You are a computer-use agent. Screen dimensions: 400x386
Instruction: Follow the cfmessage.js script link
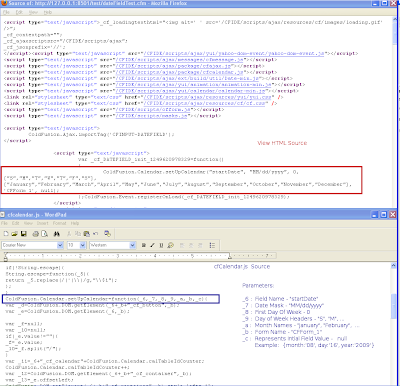point(180,60)
